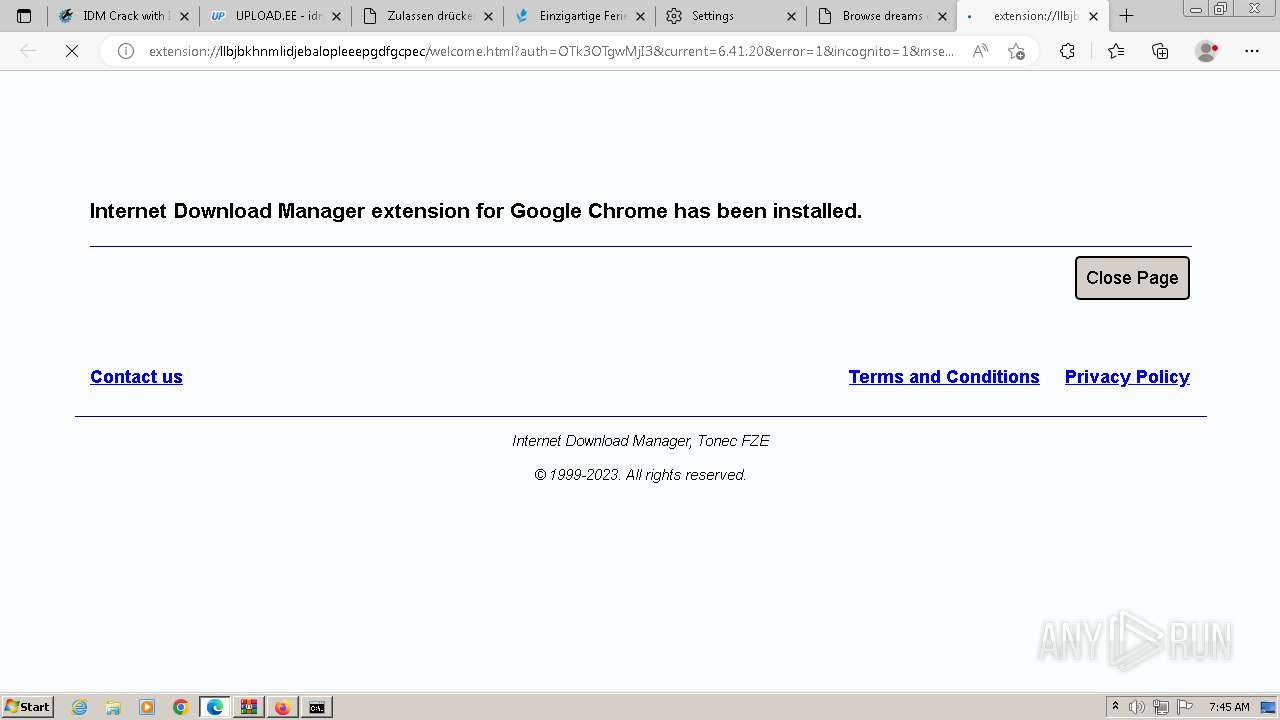Open a new browser tab
The height and width of the screenshot is (720, 1280).
[x=1126, y=16]
